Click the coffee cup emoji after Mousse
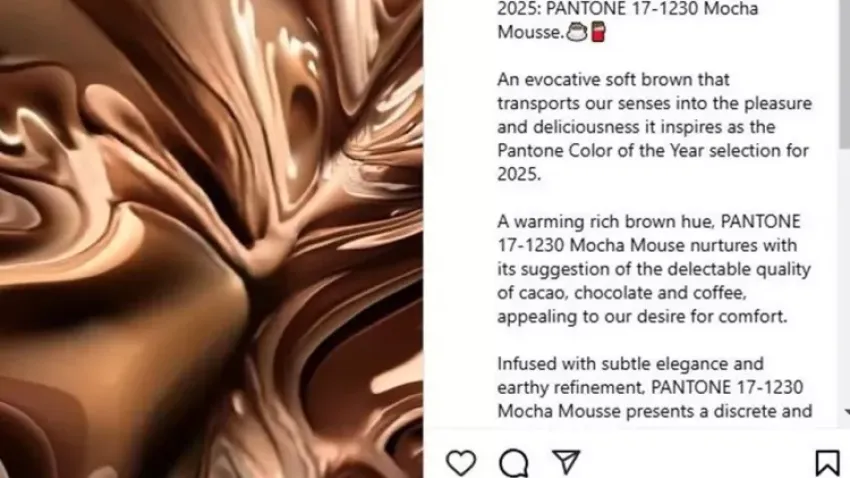 point(577,31)
